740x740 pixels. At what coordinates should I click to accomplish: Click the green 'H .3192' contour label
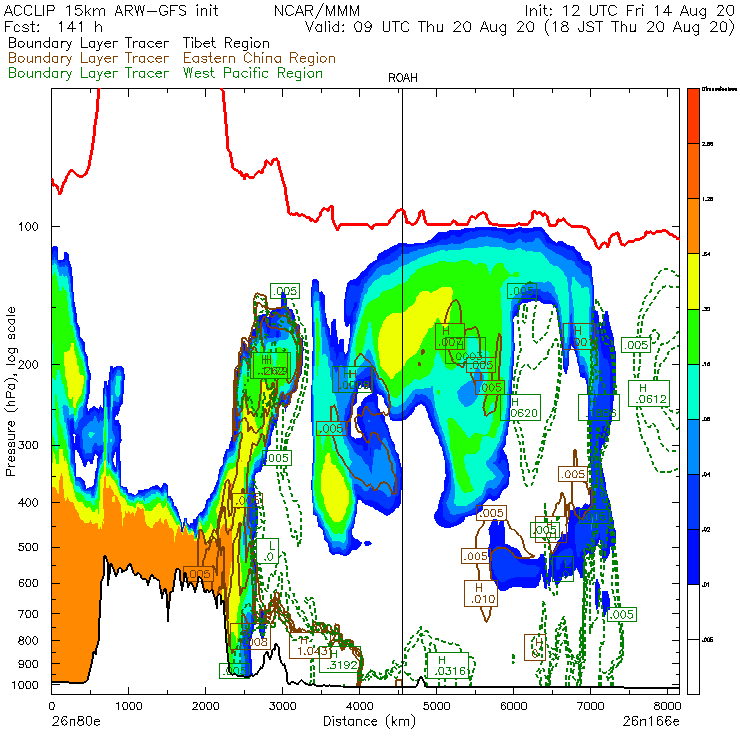pos(340,659)
